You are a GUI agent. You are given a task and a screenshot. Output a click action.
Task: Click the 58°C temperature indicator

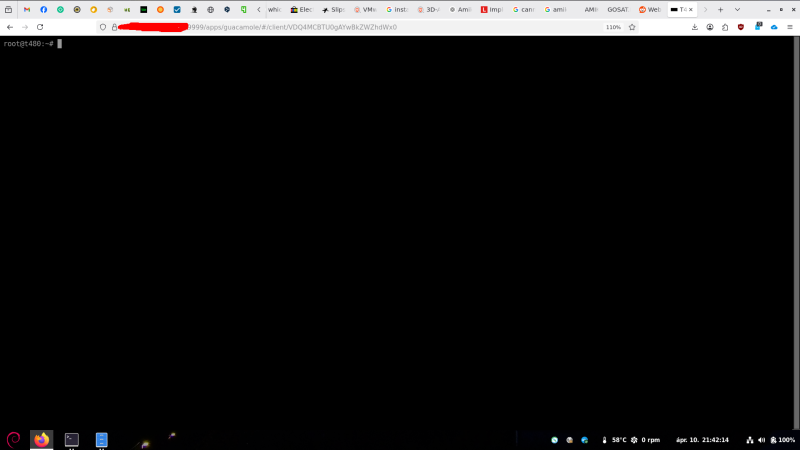coord(614,440)
